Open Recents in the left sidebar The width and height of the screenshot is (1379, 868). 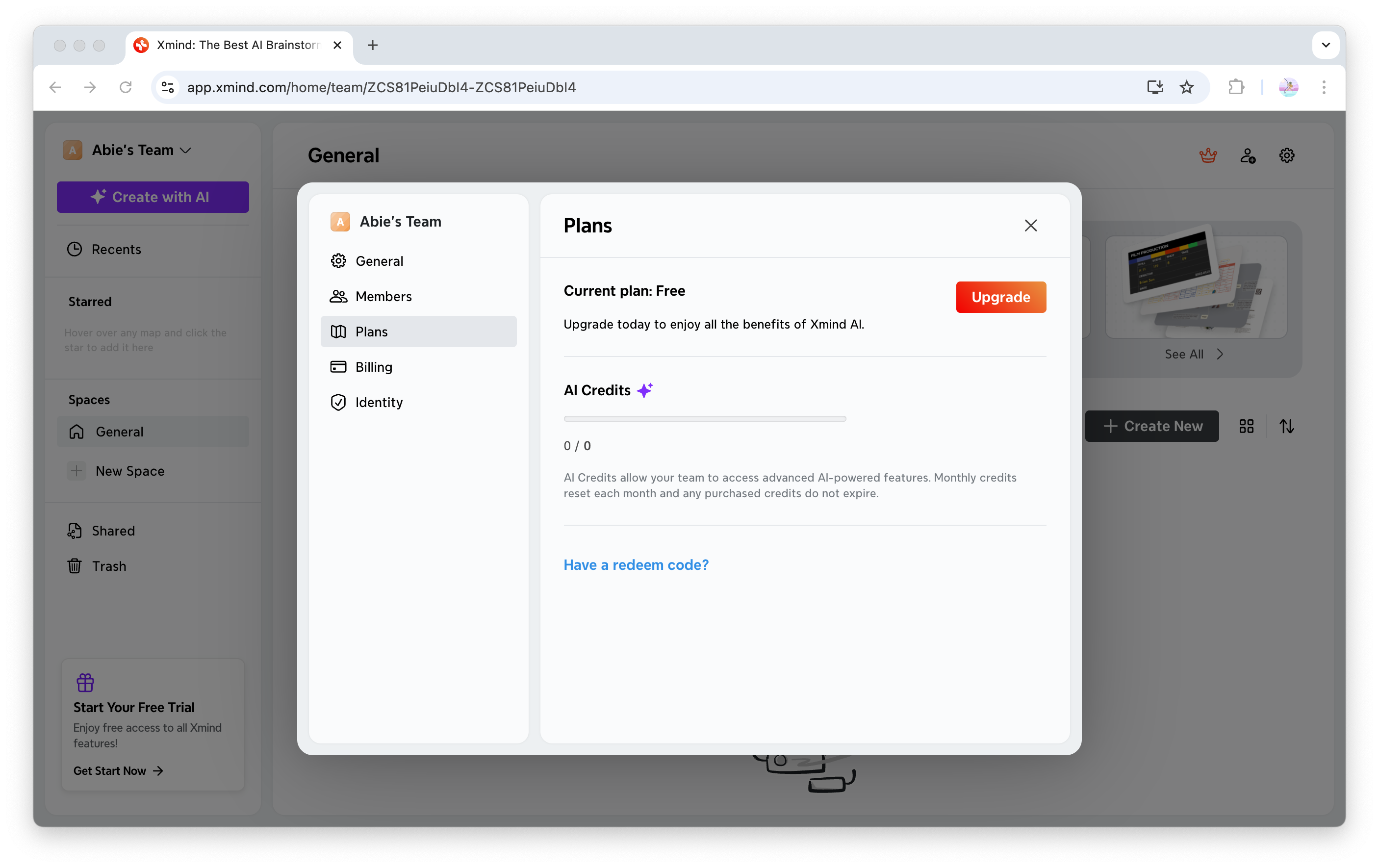153,249
